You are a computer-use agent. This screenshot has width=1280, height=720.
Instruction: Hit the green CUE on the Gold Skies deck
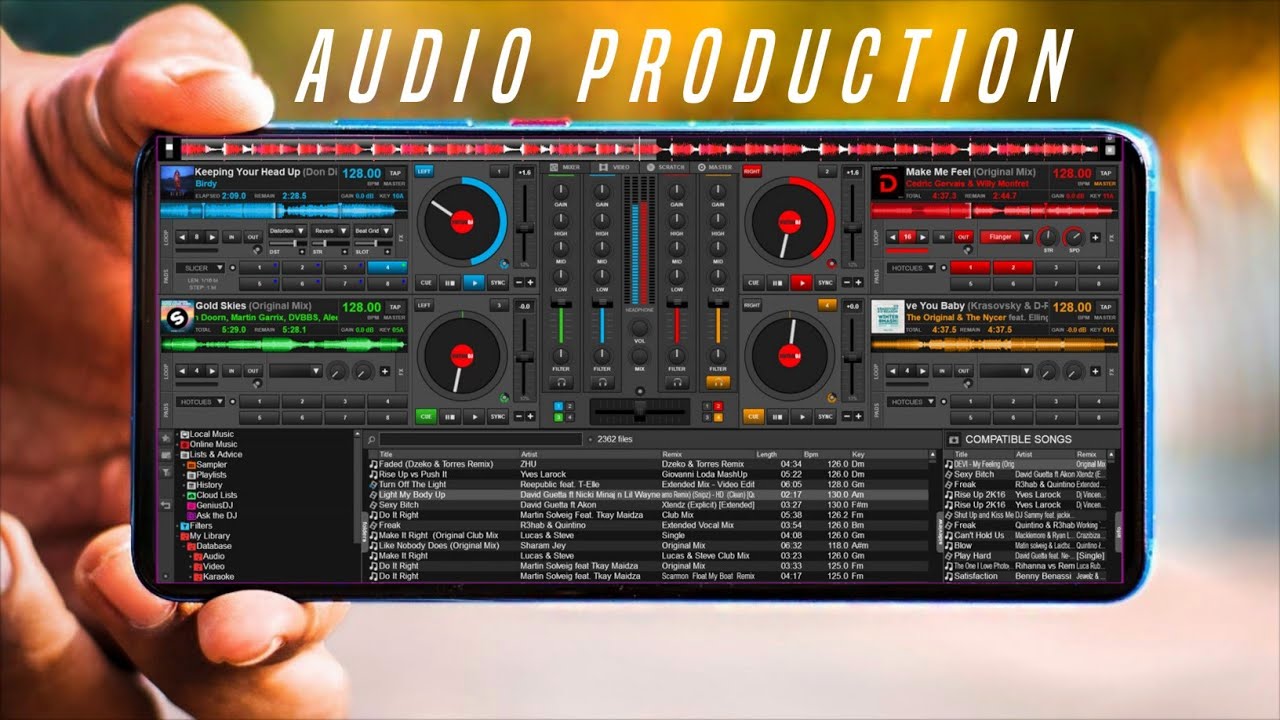[x=426, y=416]
